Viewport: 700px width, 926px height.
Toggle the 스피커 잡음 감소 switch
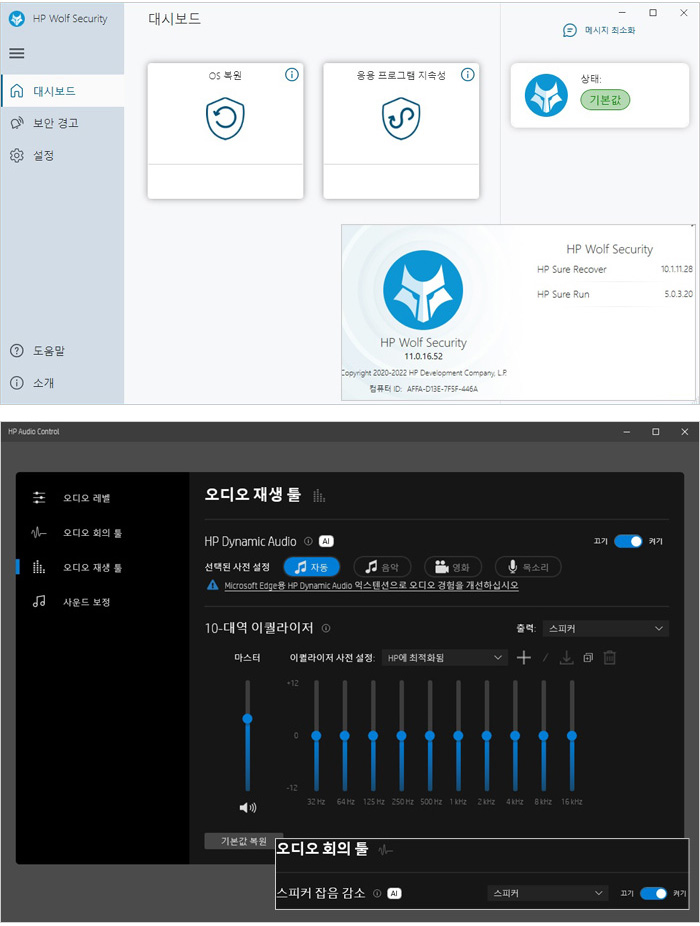click(x=653, y=894)
